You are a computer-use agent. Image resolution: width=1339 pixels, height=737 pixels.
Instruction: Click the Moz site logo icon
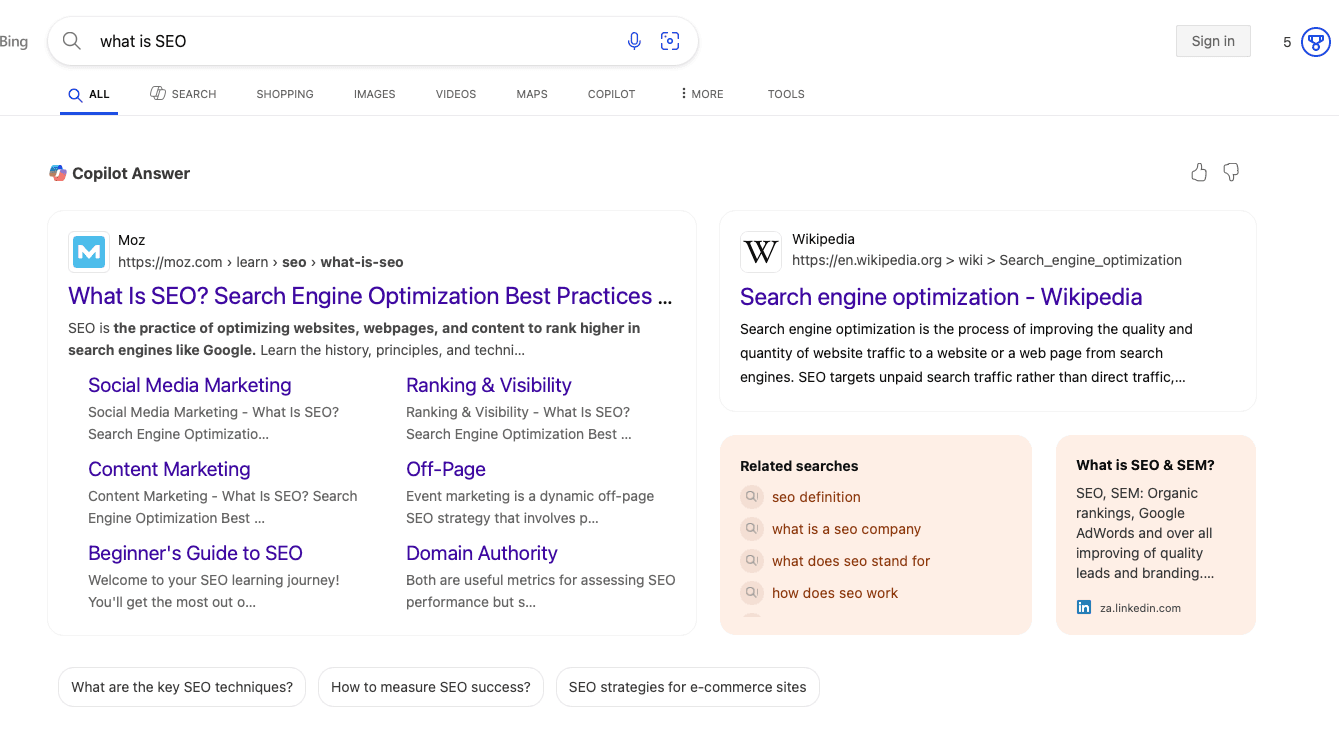(x=89, y=252)
